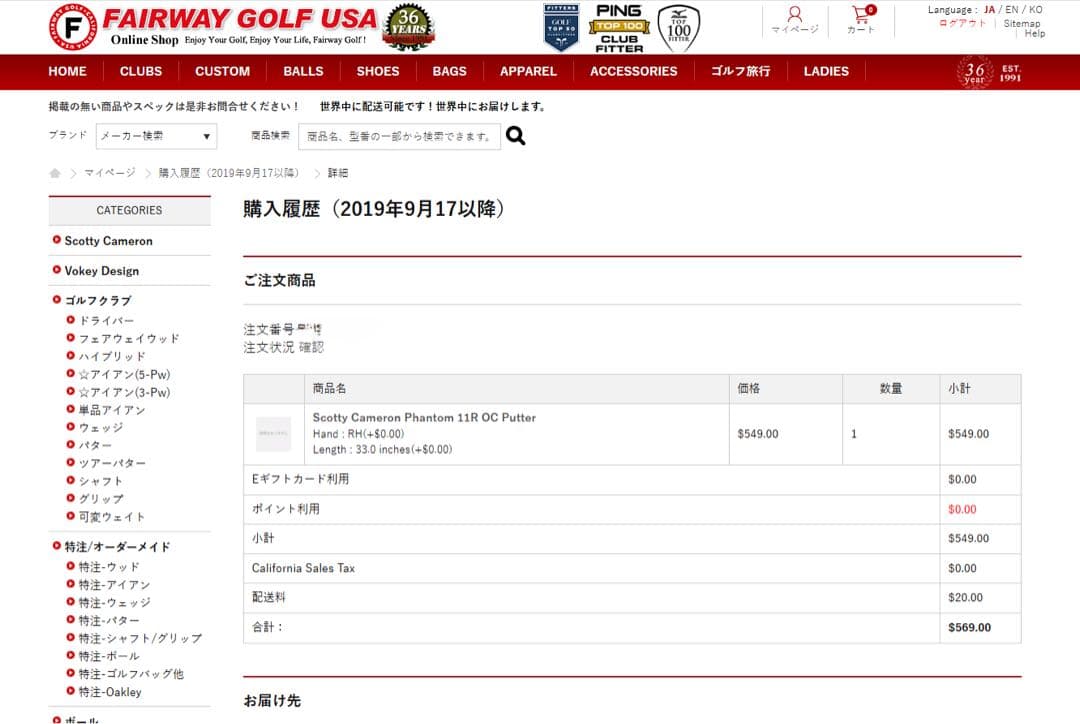This screenshot has width=1080, height=724.
Task: Open the メーカー検索 brand dropdown
Action: [156, 136]
